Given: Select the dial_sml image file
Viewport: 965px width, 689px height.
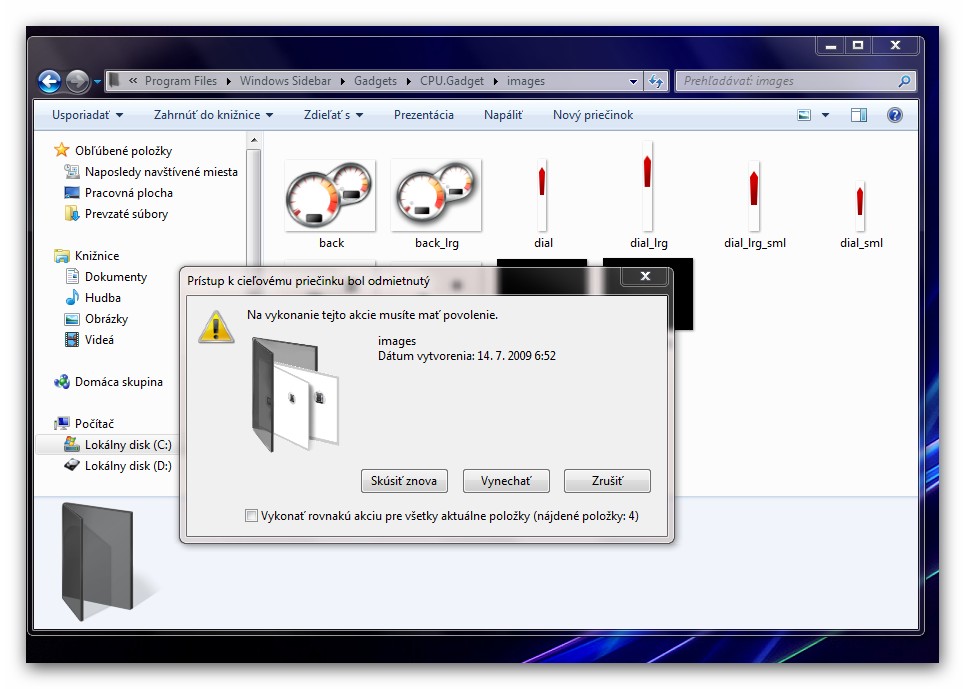Looking at the screenshot, I should tap(860, 214).
